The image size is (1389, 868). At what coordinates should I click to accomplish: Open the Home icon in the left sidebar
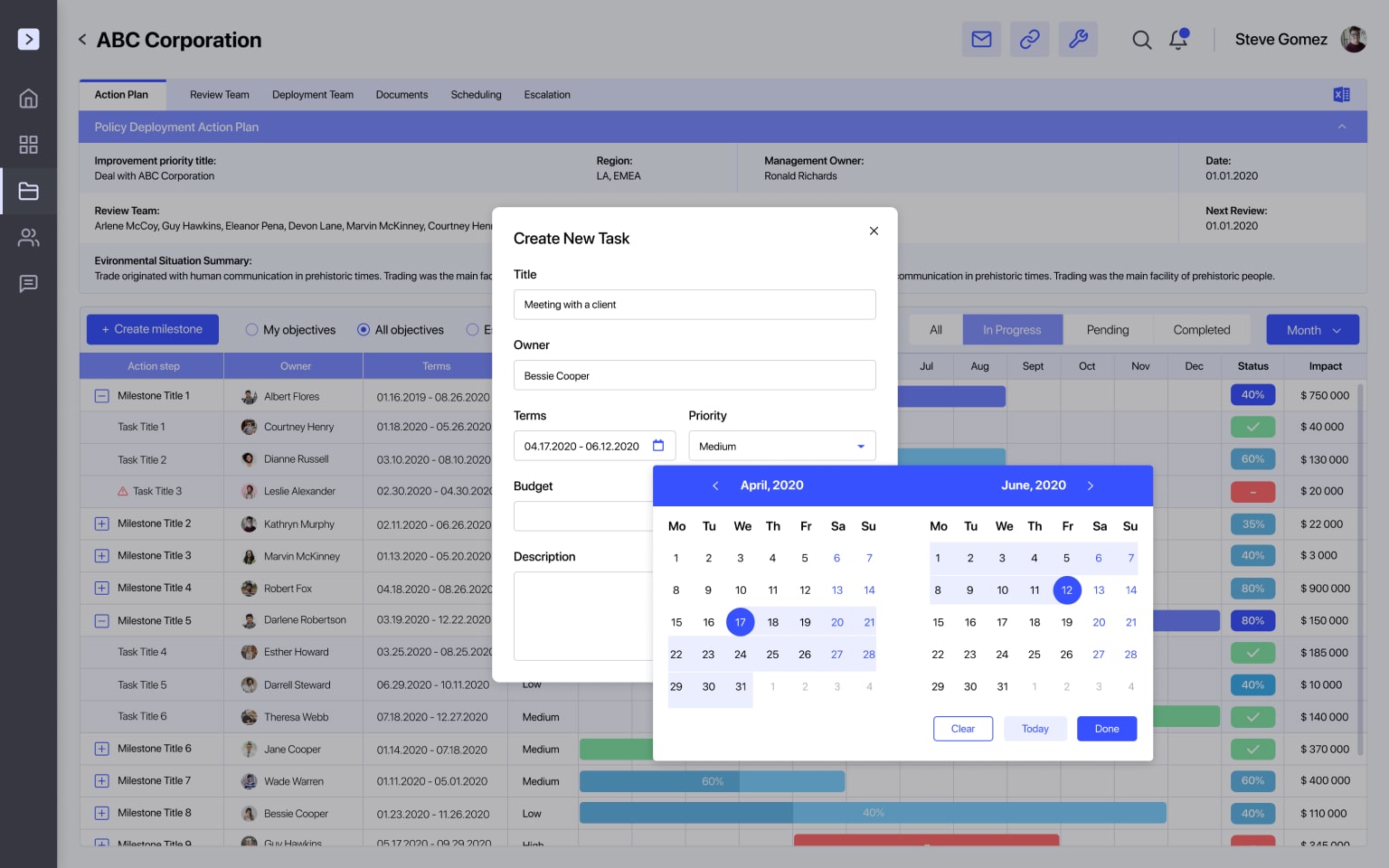28,99
